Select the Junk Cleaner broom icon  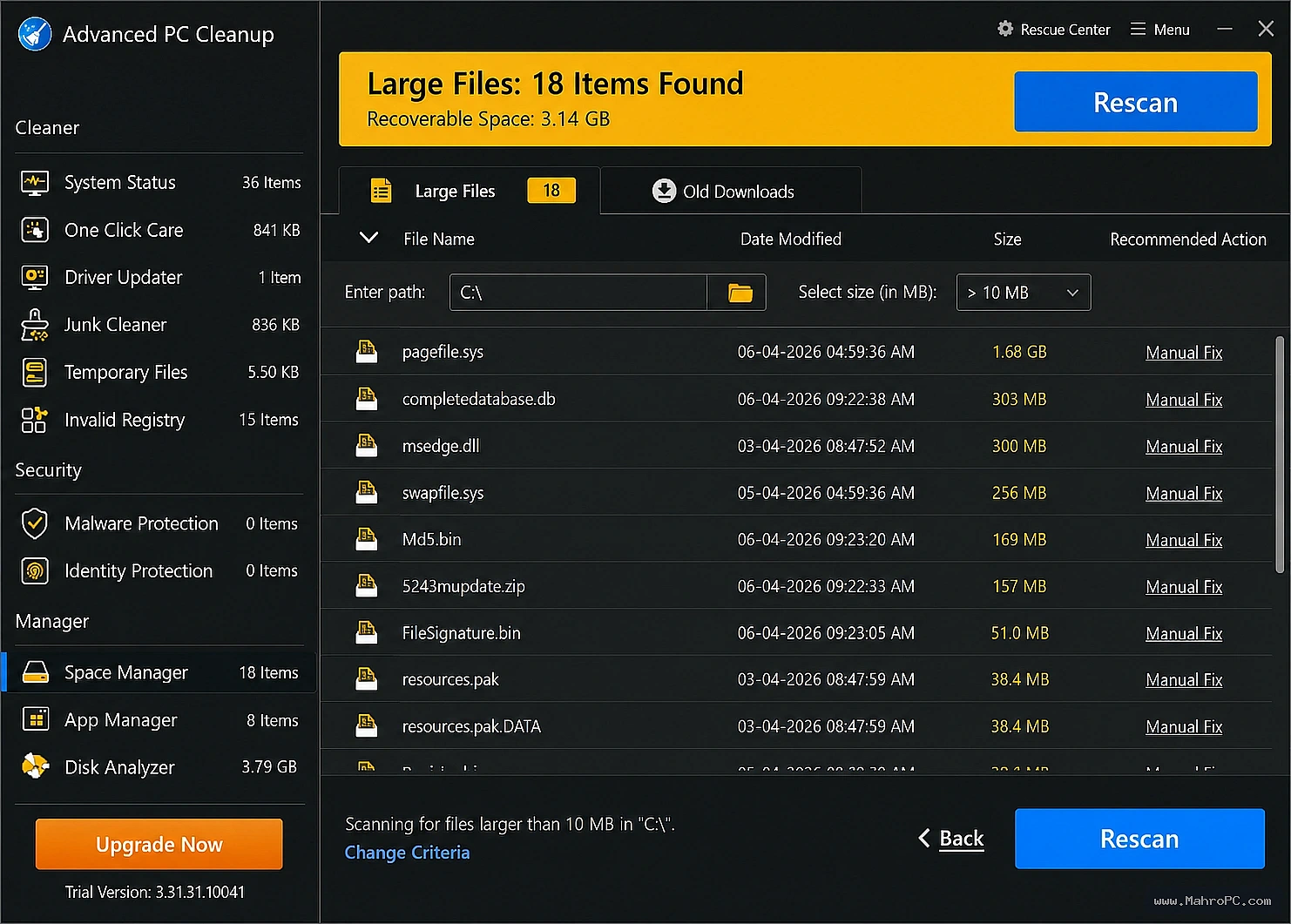pos(35,325)
